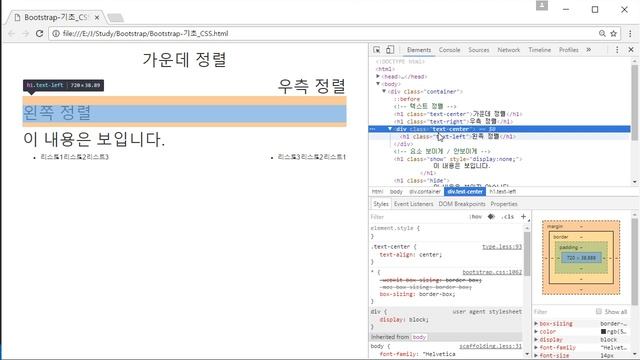Open the DevTools three-dot menu
This screenshot has width=640, height=360.
pyautogui.click(x=617, y=50)
